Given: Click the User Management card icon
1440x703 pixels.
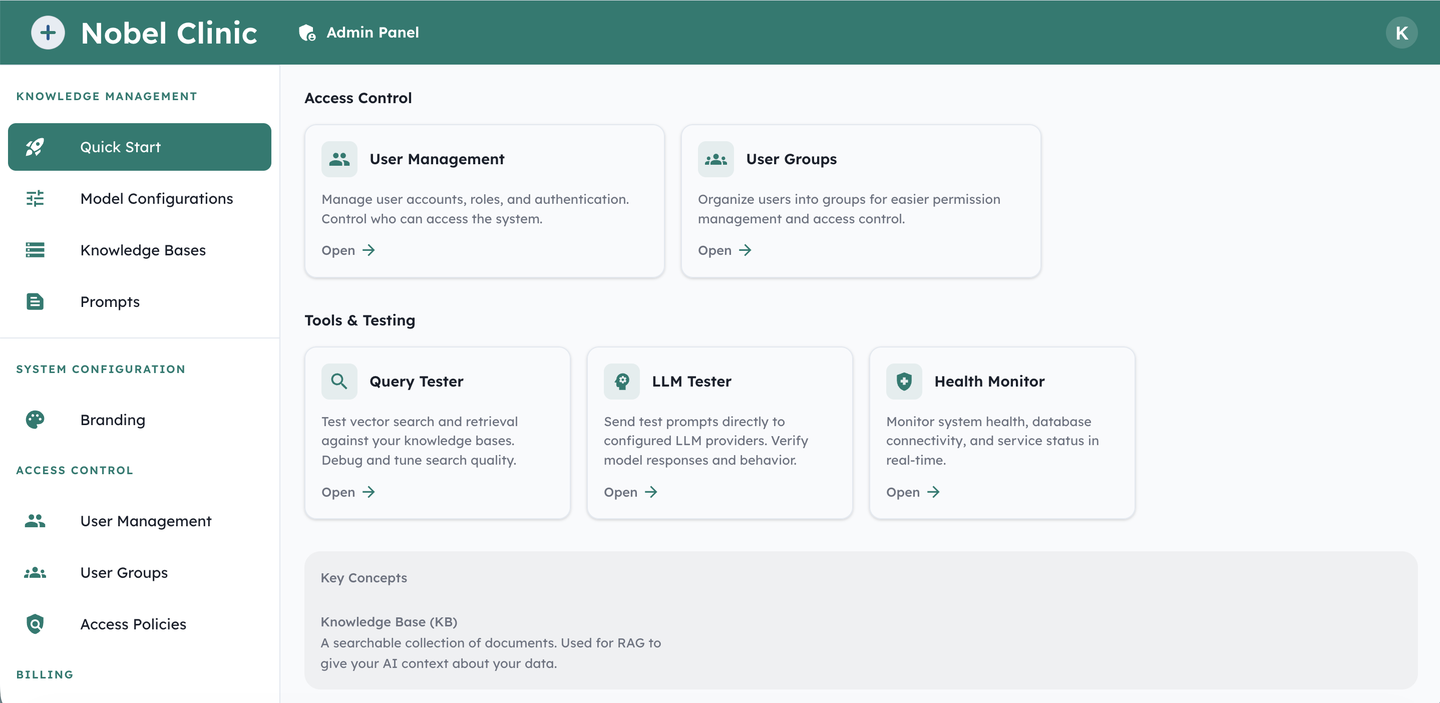Looking at the screenshot, I should pyautogui.click(x=340, y=159).
